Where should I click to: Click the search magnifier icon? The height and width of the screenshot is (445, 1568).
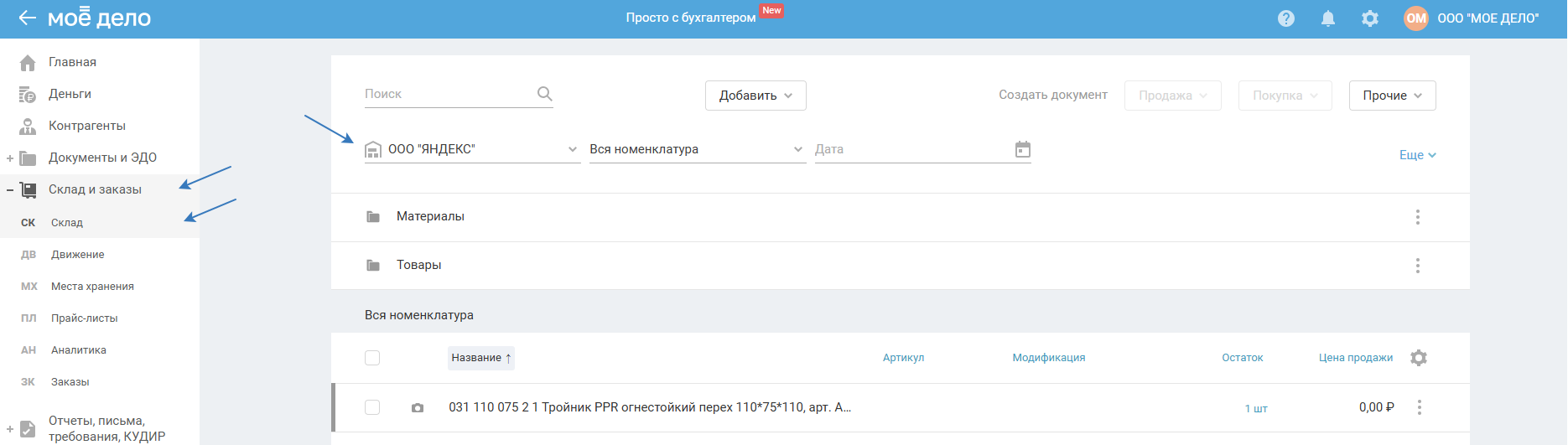(x=545, y=94)
